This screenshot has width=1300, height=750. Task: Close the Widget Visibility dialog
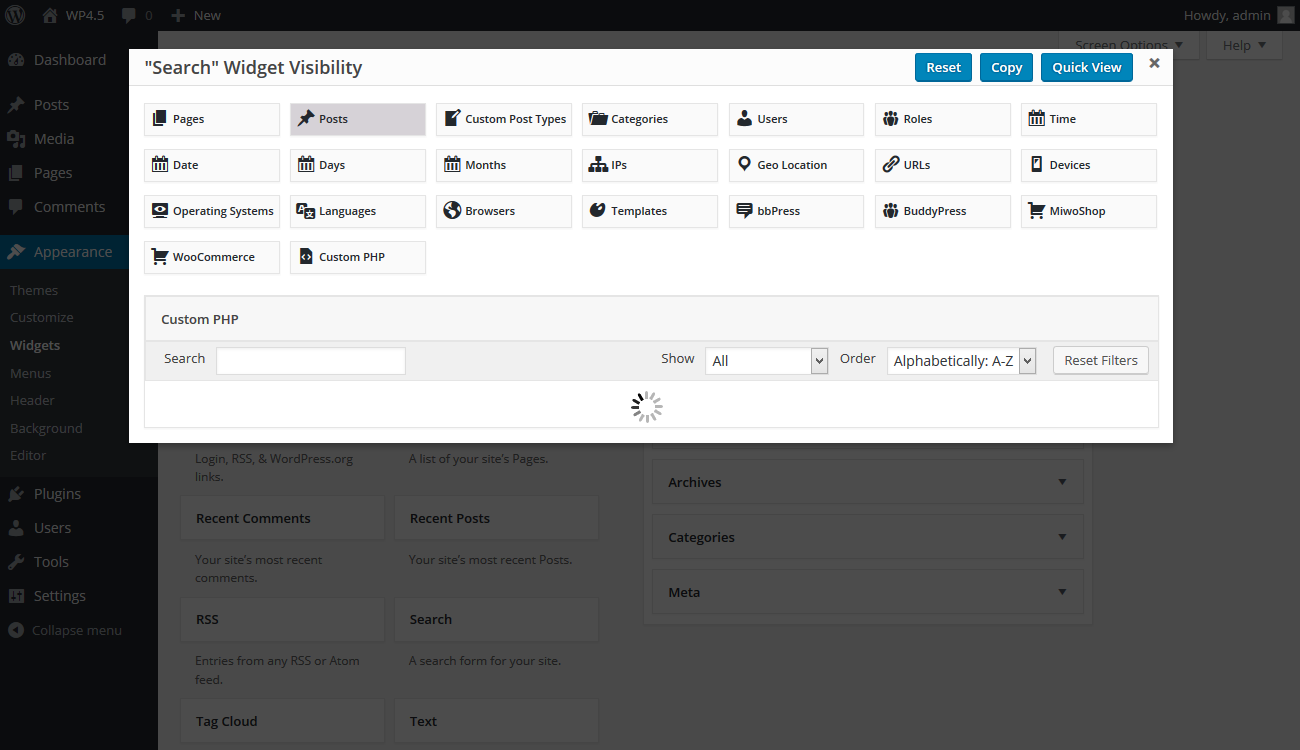coord(1154,63)
